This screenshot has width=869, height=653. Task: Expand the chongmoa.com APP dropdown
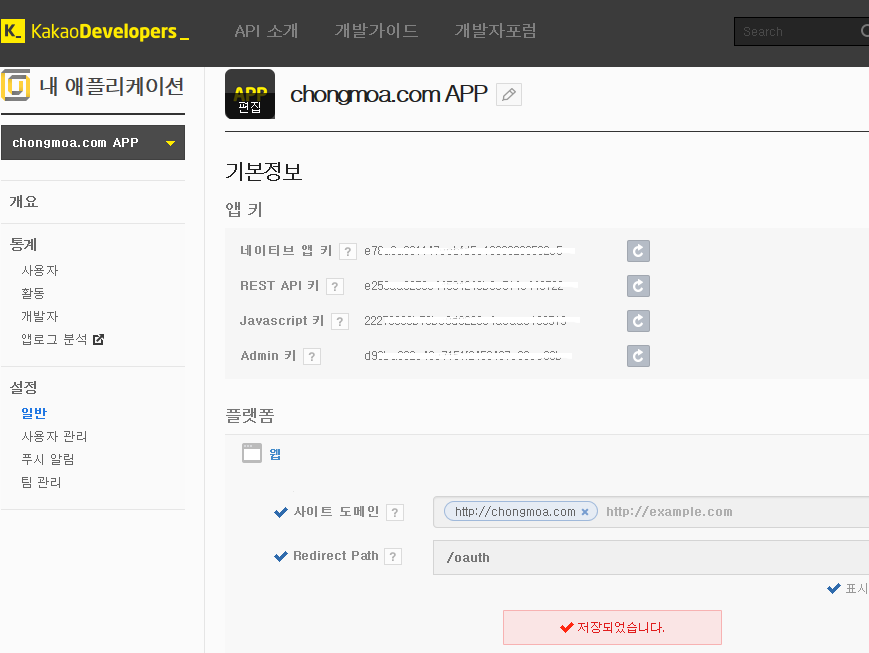pos(93,142)
